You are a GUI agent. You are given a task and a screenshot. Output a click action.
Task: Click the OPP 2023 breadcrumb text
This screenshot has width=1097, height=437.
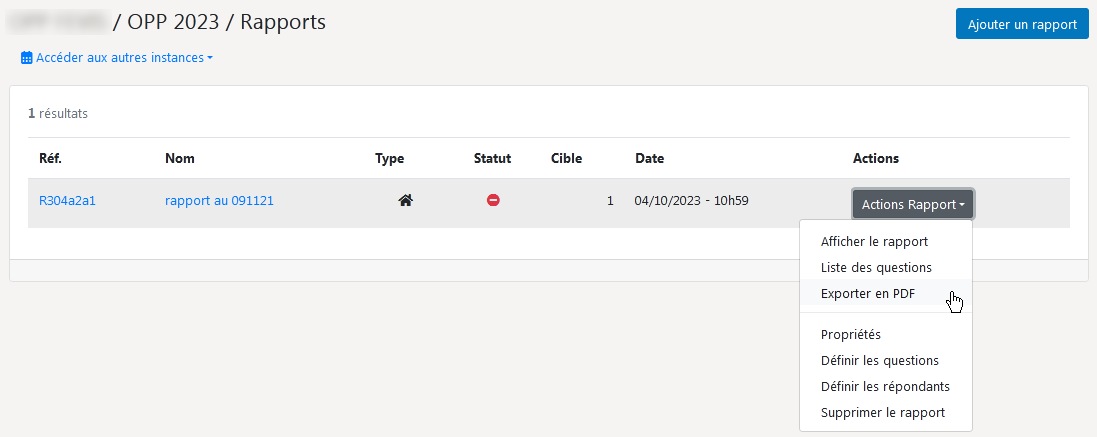coord(175,22)
